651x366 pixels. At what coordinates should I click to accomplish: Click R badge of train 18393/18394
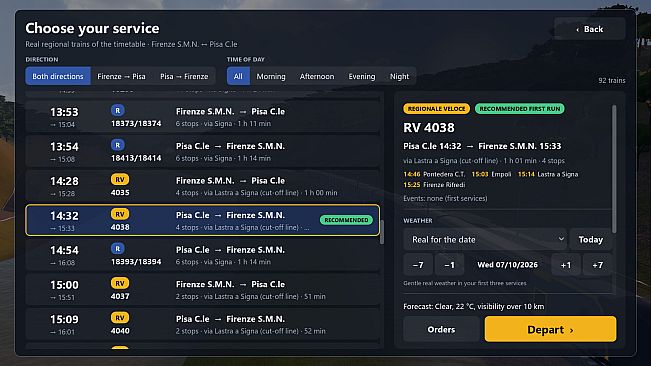pos(117,249)
